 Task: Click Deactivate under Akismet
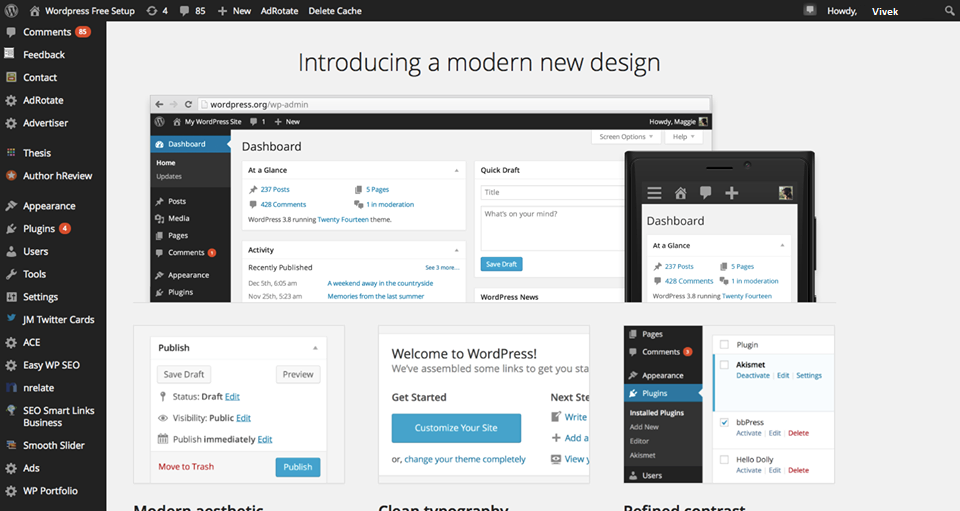pos(752,375)
